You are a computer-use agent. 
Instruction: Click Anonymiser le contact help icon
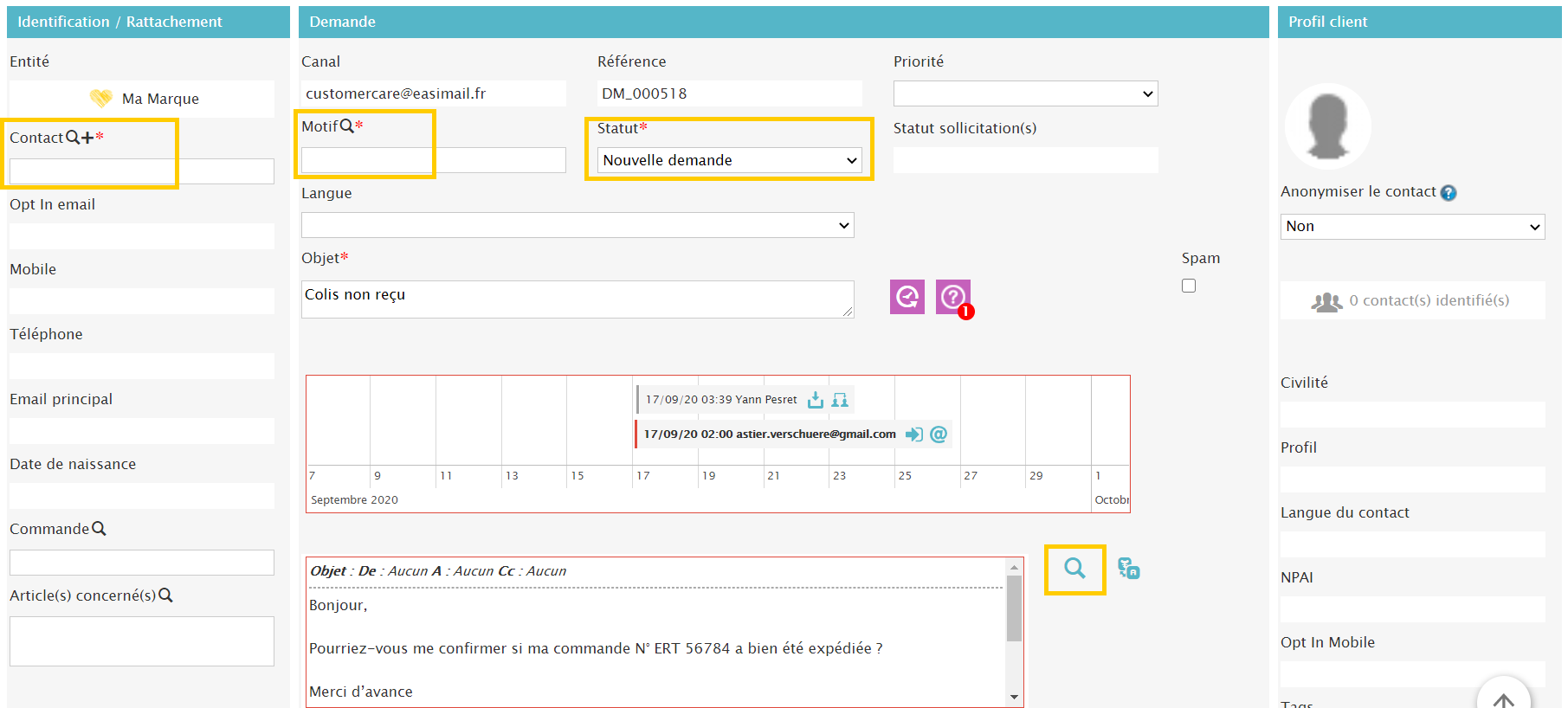coord(1448,193)
